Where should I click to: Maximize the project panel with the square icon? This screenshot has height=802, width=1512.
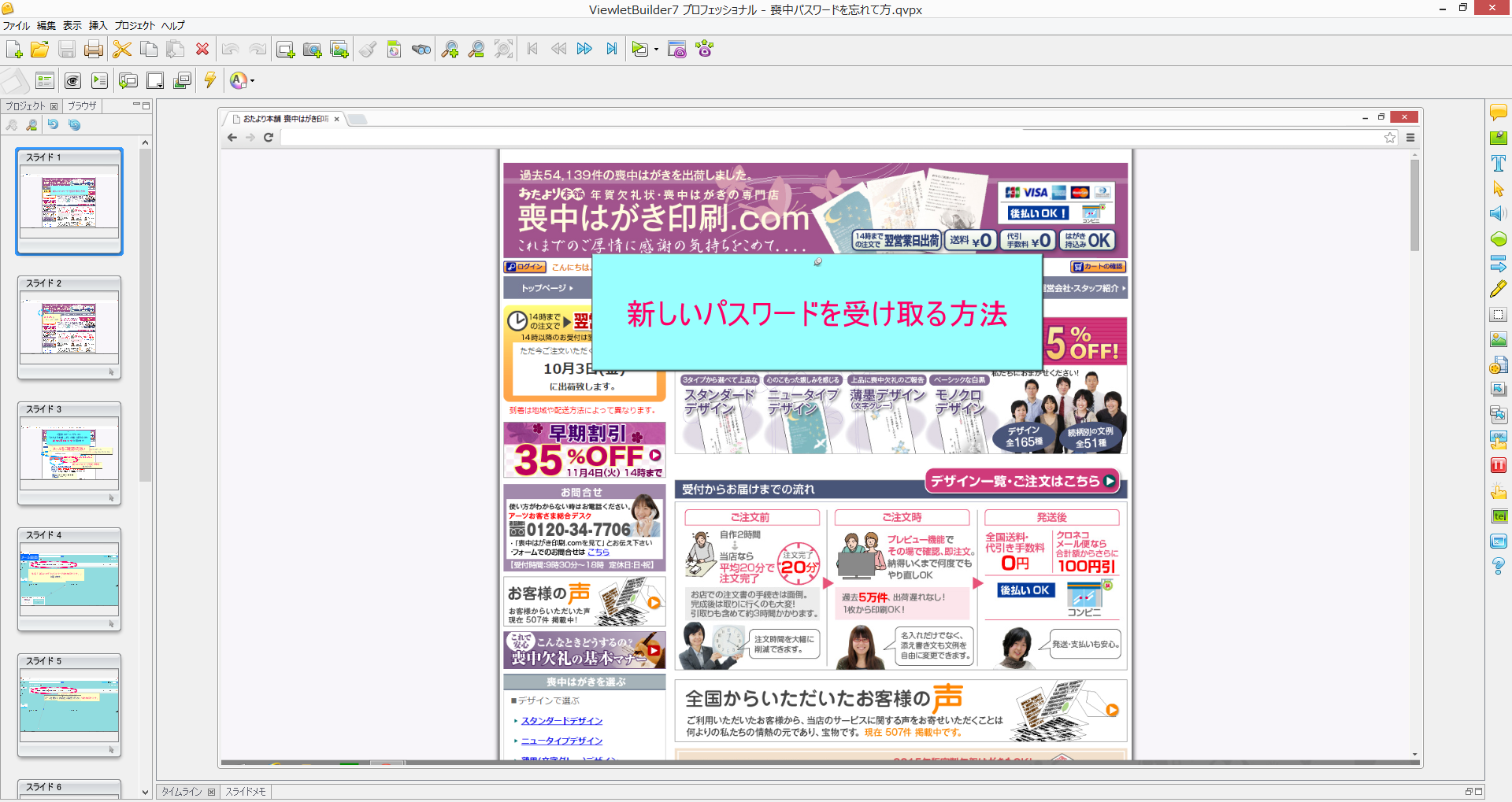click(146, 105)
